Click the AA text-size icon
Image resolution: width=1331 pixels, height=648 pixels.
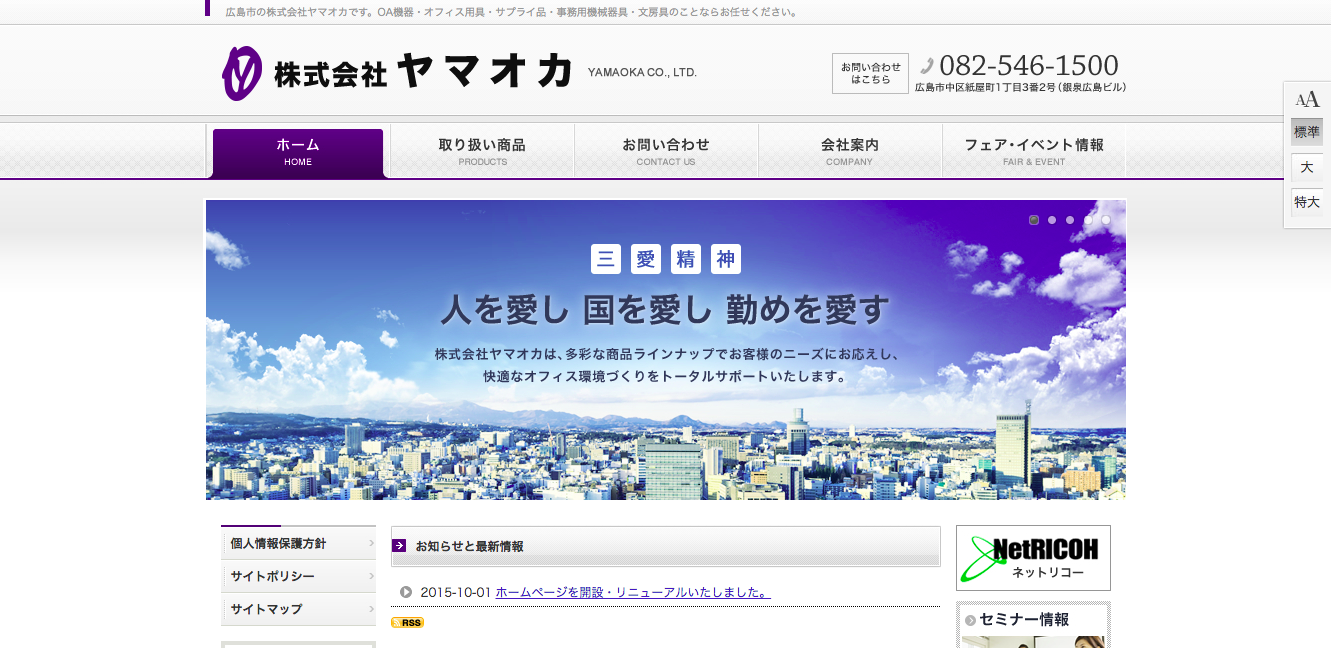(x=1306, y=98)
